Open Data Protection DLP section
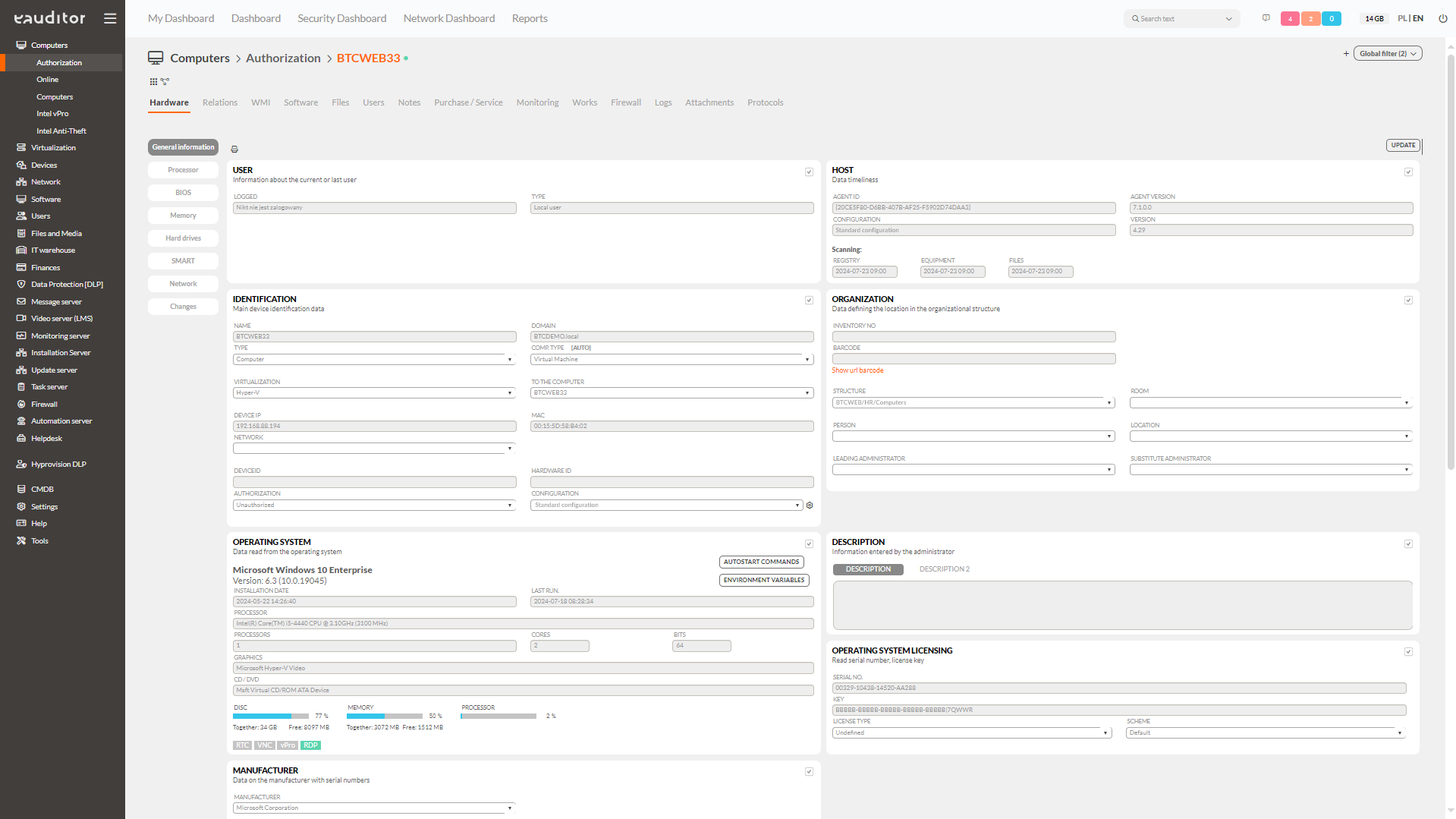 (67, 285)
